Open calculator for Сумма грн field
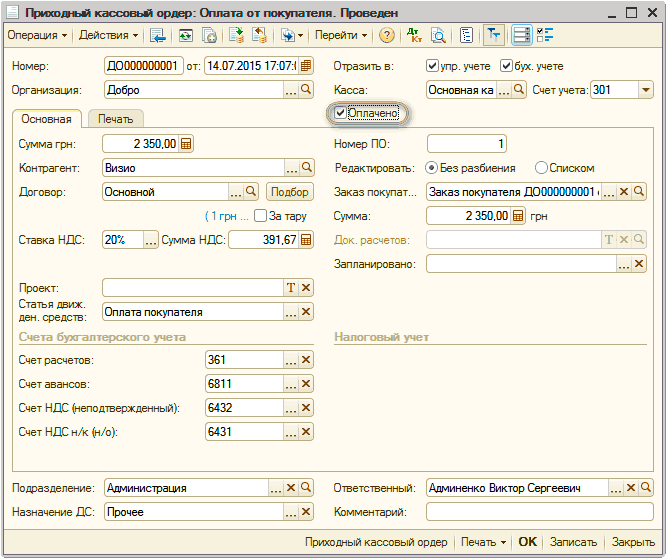 tap(187, 144)
